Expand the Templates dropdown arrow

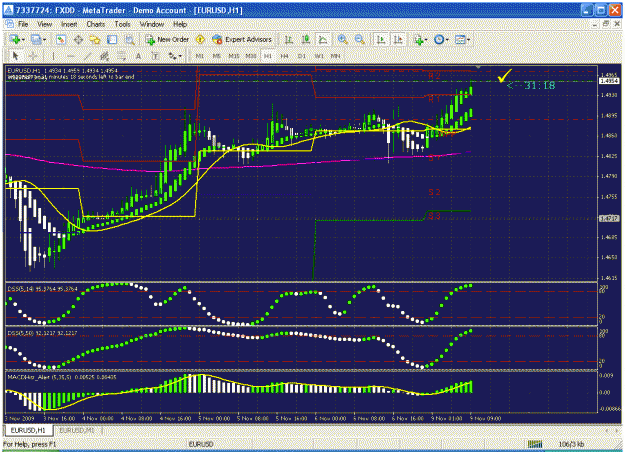point(468,40)
